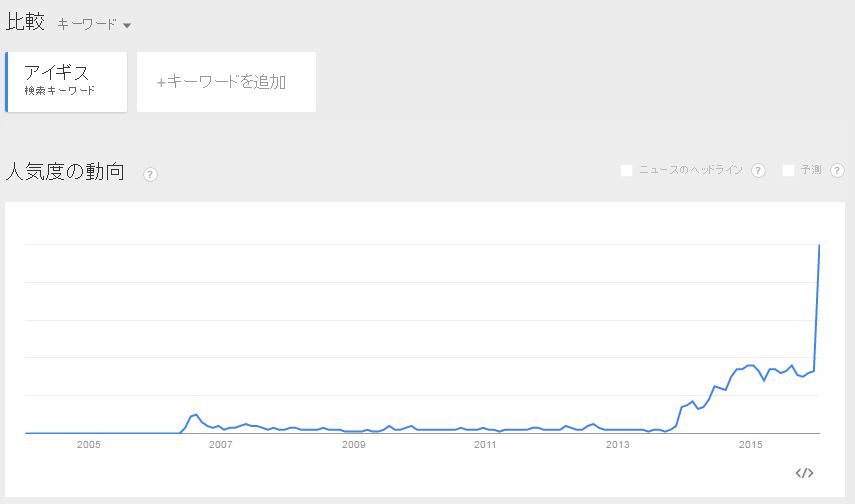
Task: Click the embed code icon below chart
Action: click(804, 473)
